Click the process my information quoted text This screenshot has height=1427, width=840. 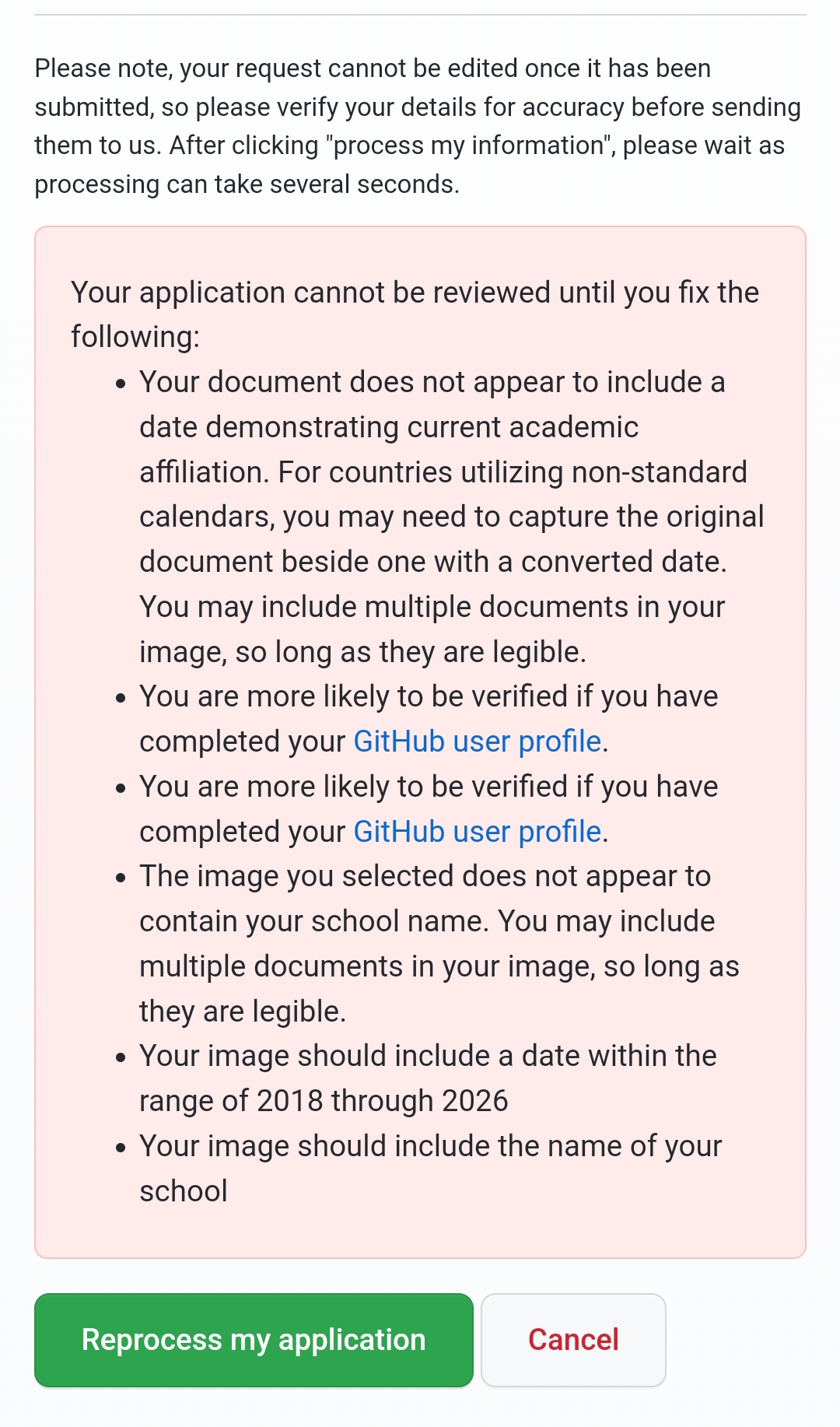click(470, 145)
